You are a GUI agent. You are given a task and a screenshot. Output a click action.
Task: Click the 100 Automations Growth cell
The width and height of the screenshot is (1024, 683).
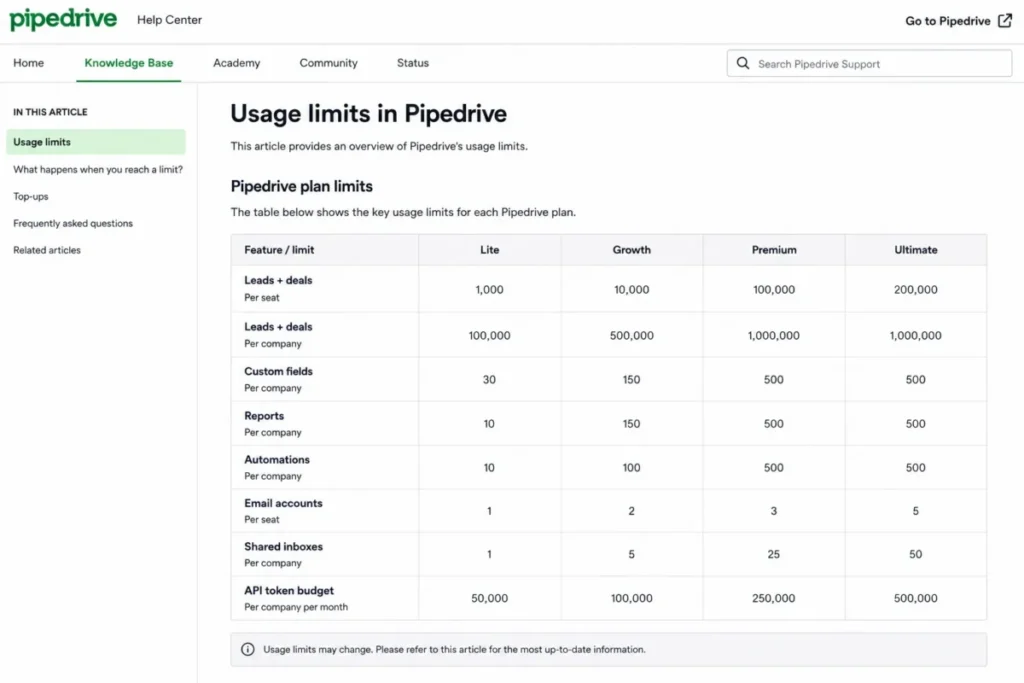[x=632, y=468]
